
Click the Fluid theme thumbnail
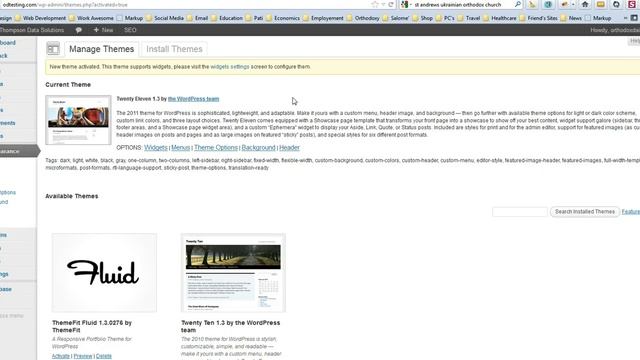pos(104,273)
